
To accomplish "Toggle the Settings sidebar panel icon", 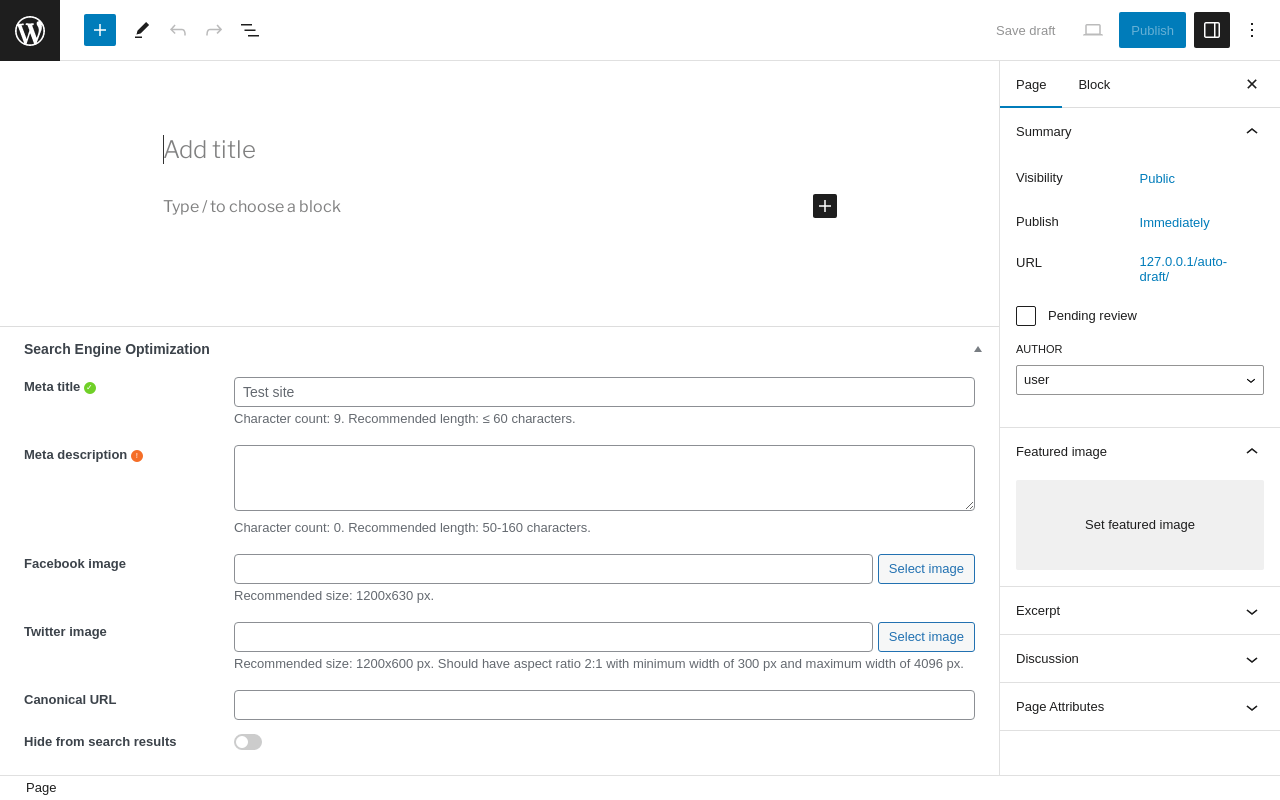I will coord(1212,30).
